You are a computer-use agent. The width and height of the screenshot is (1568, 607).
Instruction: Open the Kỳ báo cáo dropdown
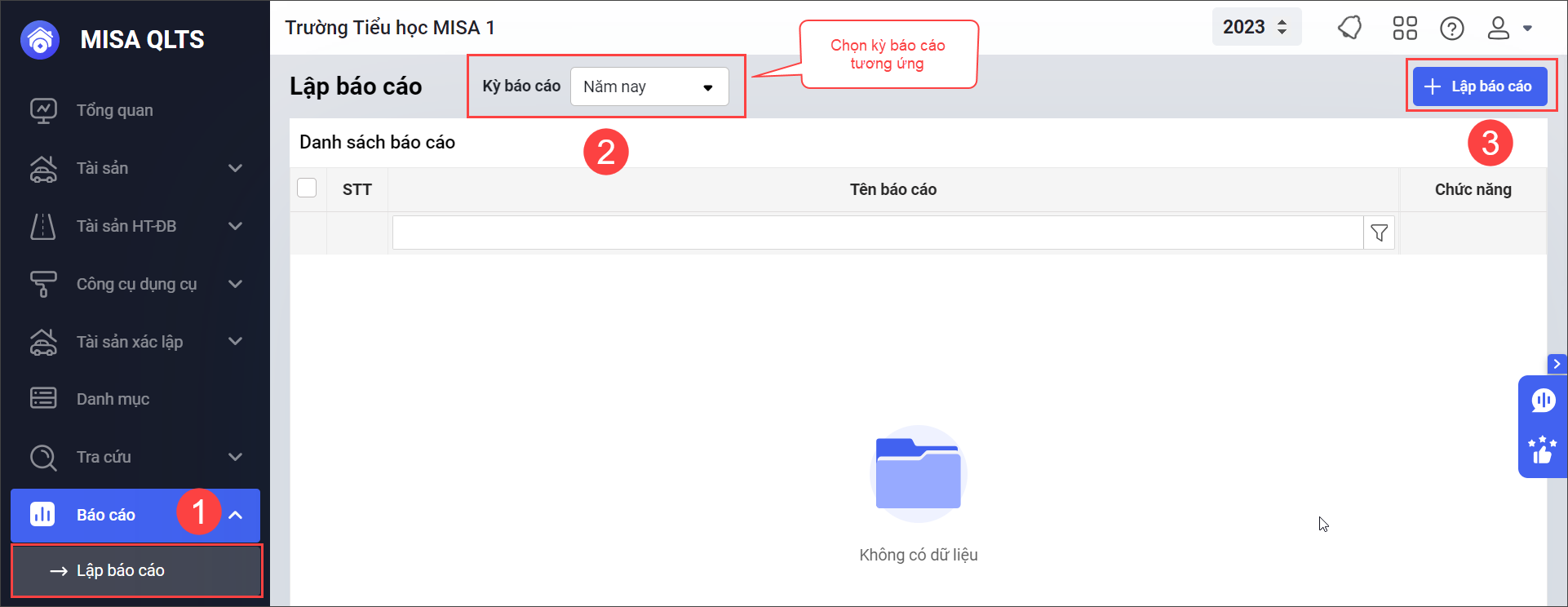(x=649, y=86)
